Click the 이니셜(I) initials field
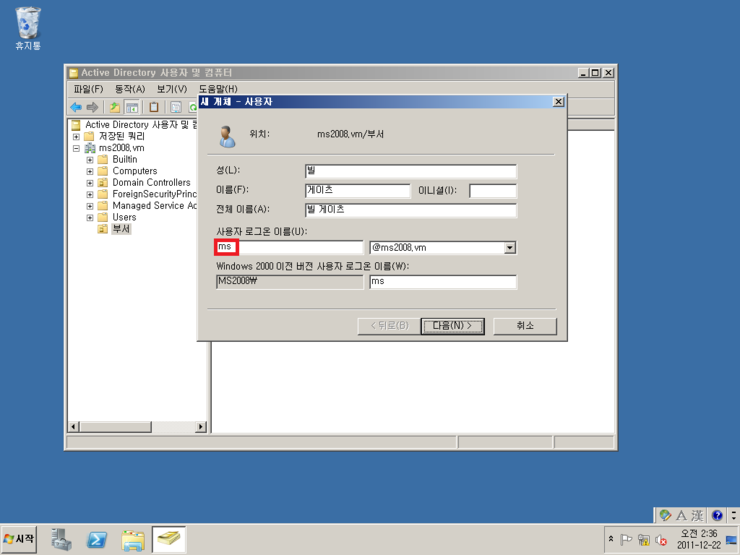Screen dimensions: 740x555 493,191
